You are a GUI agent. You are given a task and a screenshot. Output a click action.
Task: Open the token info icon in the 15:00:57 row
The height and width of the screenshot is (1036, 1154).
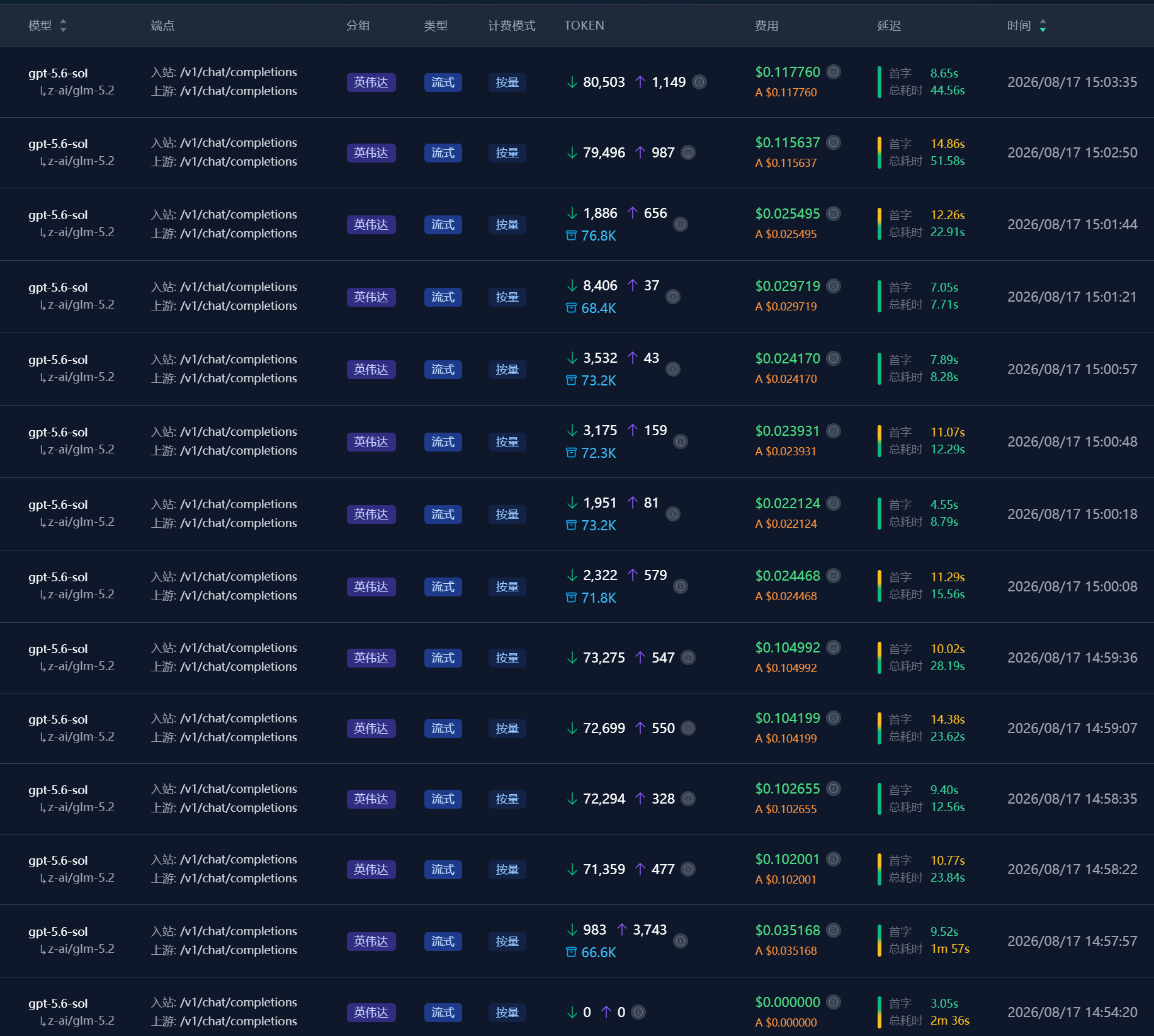tap(673, 369)
